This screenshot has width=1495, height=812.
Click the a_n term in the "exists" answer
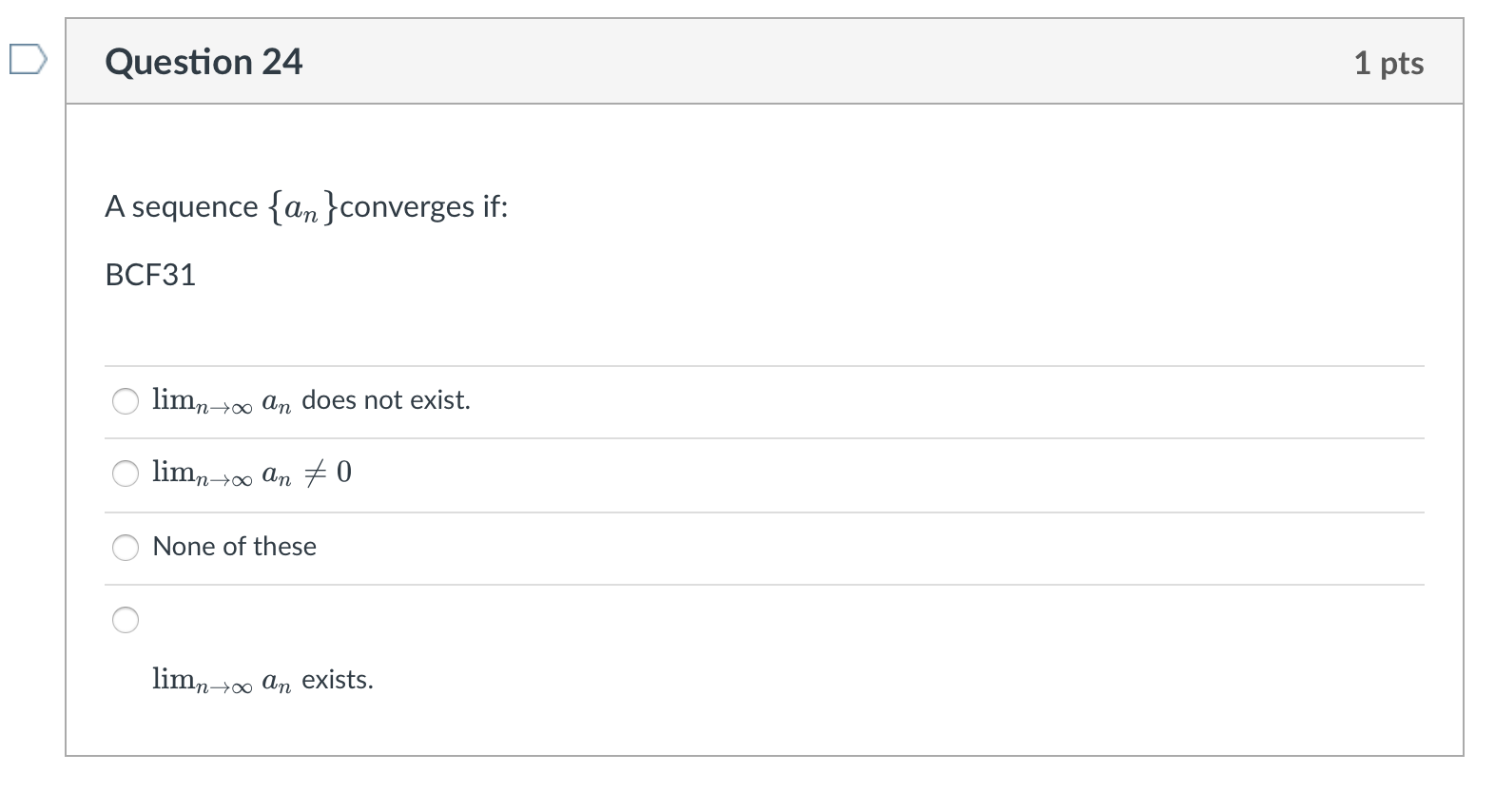coord(276,682)
